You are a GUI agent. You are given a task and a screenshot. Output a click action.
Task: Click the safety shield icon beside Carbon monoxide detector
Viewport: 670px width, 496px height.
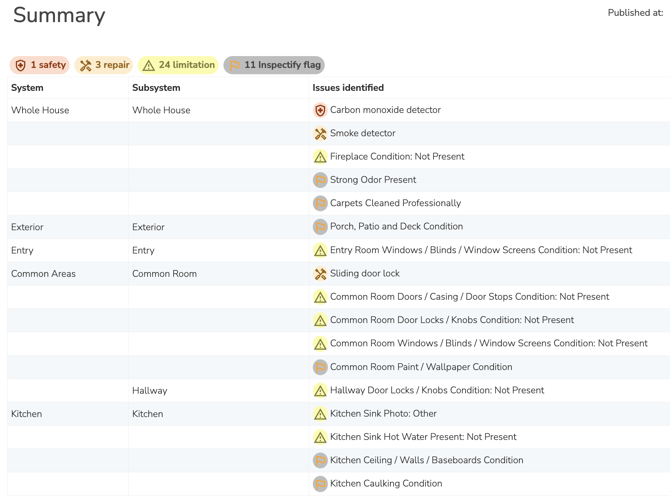(x=320, y=110)
